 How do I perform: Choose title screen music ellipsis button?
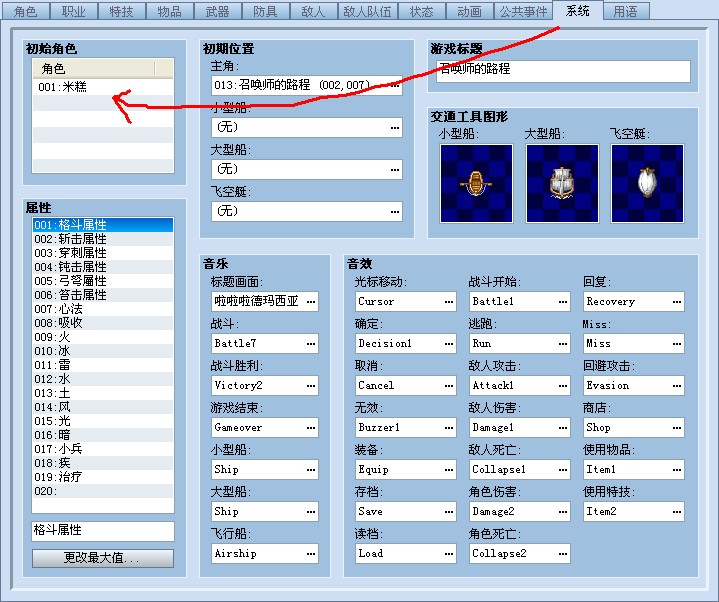(311, 302)
